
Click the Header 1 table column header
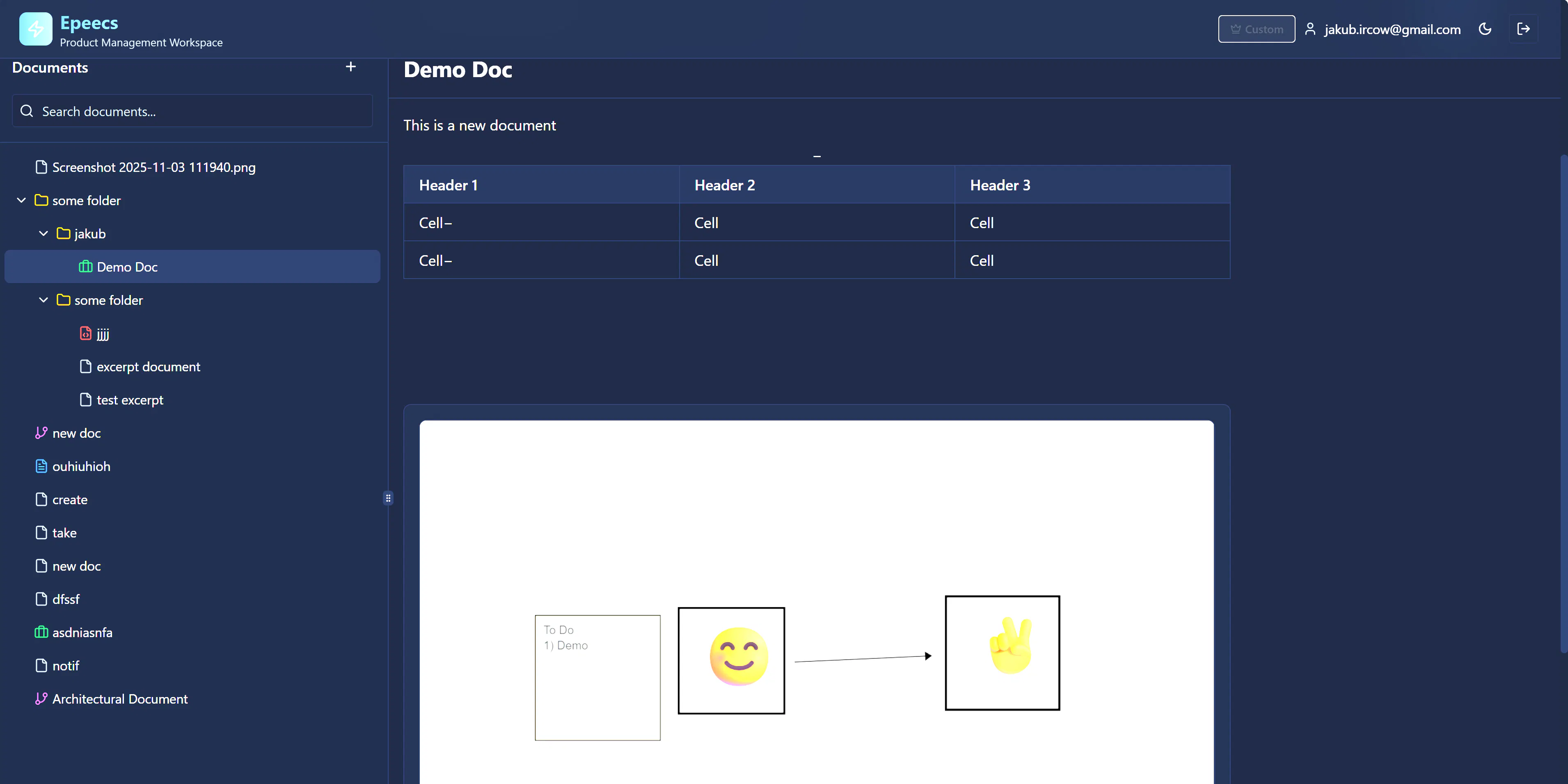(x=541, y=185)
